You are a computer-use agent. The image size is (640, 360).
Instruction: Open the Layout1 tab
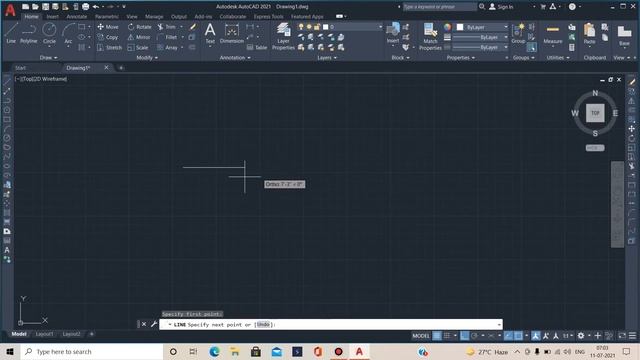pos(44,334)
